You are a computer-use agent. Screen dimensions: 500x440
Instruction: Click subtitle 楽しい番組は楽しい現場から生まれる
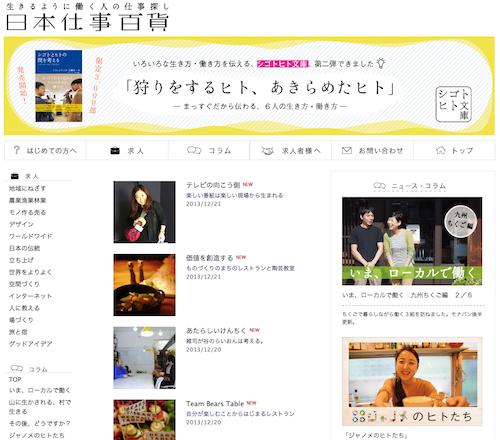pos(235,195)
